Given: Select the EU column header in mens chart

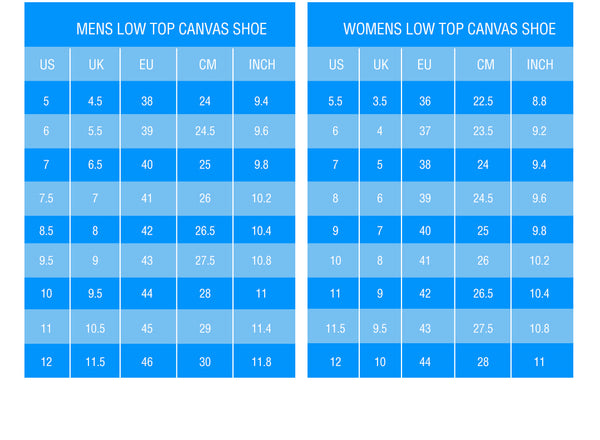Looking at the screenshot, I should [147, 65].
